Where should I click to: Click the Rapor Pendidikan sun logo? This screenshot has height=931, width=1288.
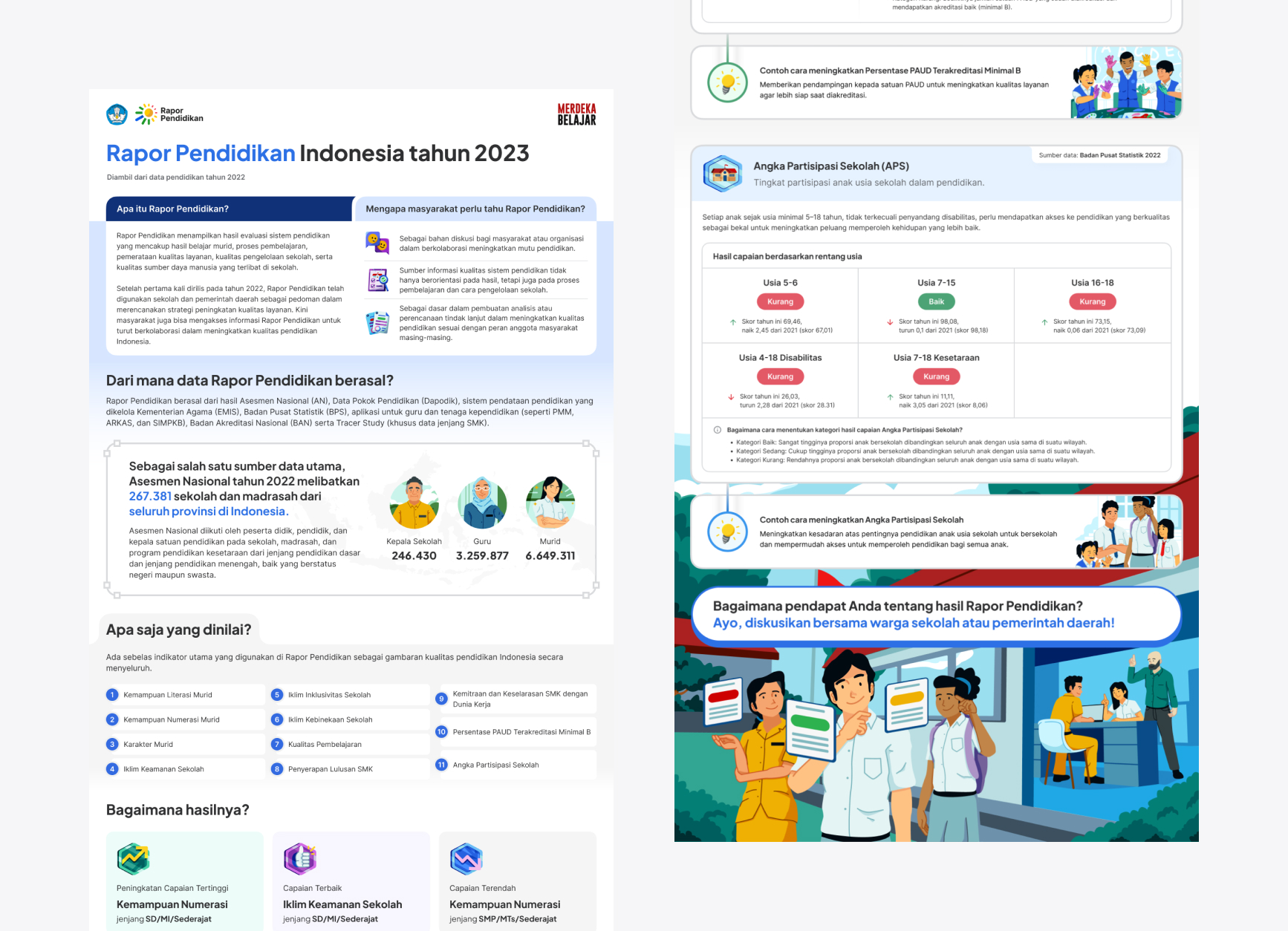(147, 113)
